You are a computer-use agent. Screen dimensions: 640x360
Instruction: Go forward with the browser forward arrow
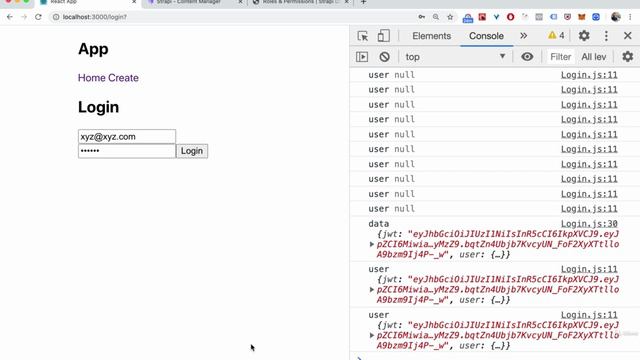click(24, 17)
